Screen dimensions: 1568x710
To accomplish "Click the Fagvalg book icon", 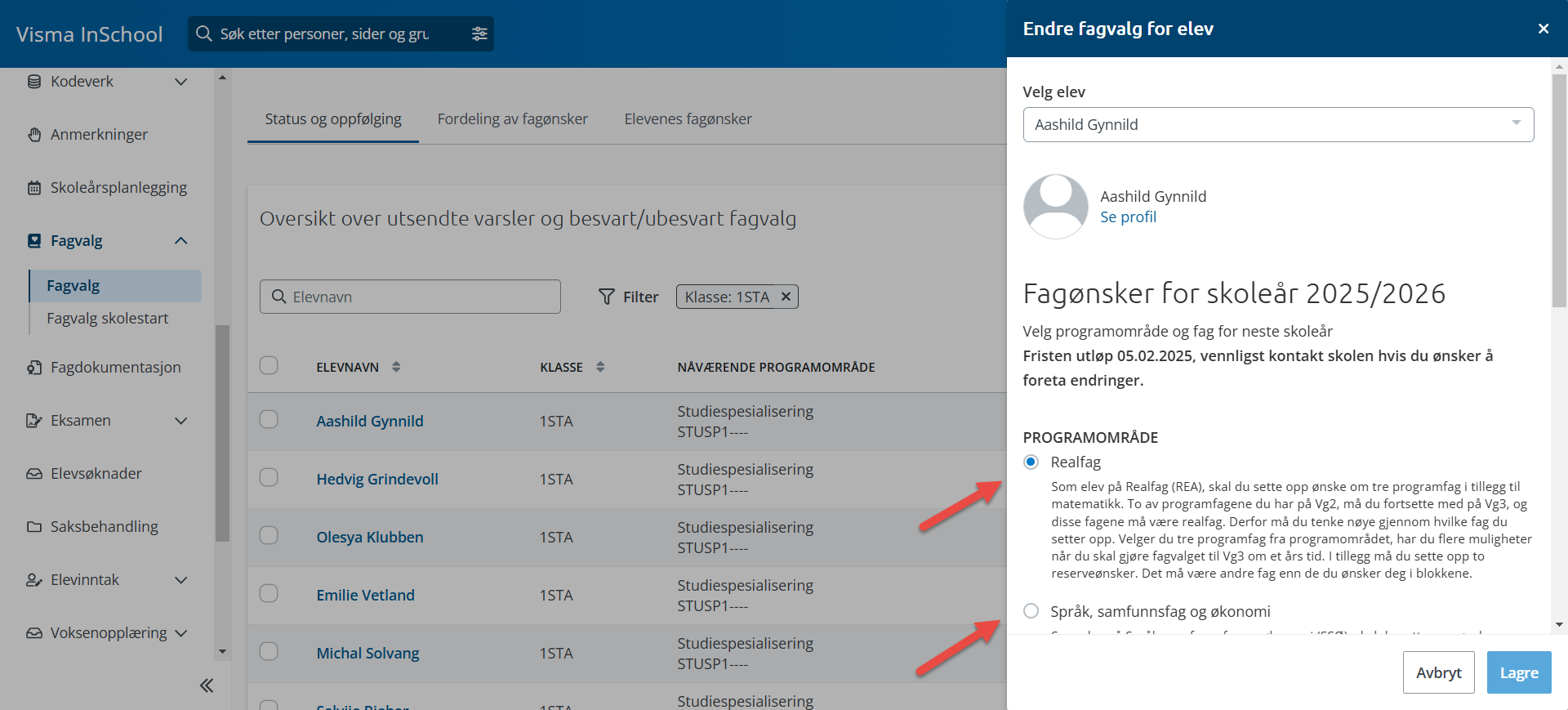I will pyautogui.click(x=34, y=241).
